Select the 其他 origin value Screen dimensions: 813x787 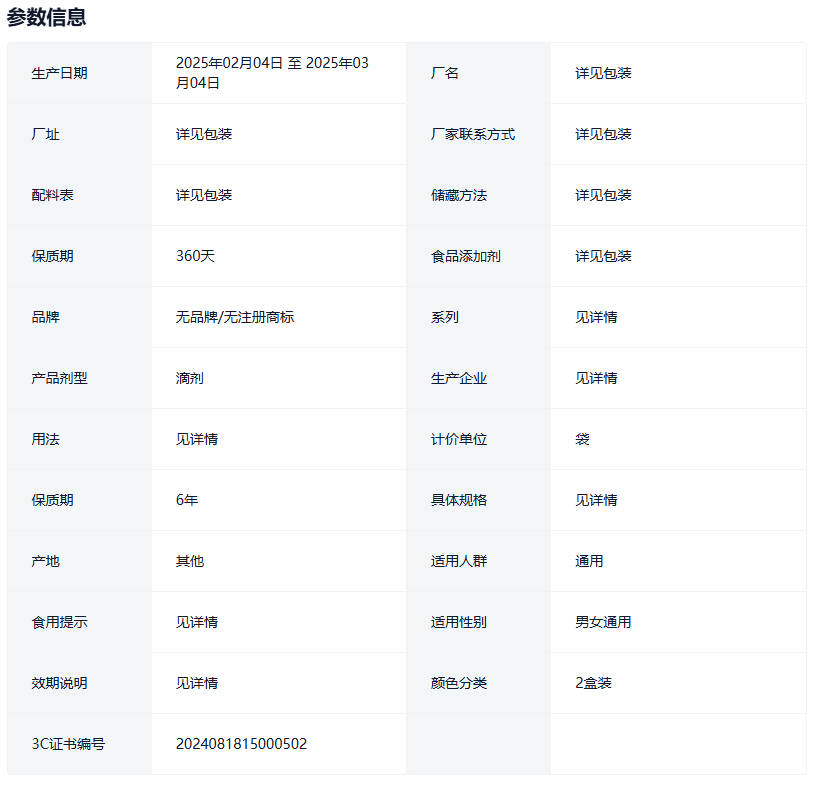[x=190, y=561]
